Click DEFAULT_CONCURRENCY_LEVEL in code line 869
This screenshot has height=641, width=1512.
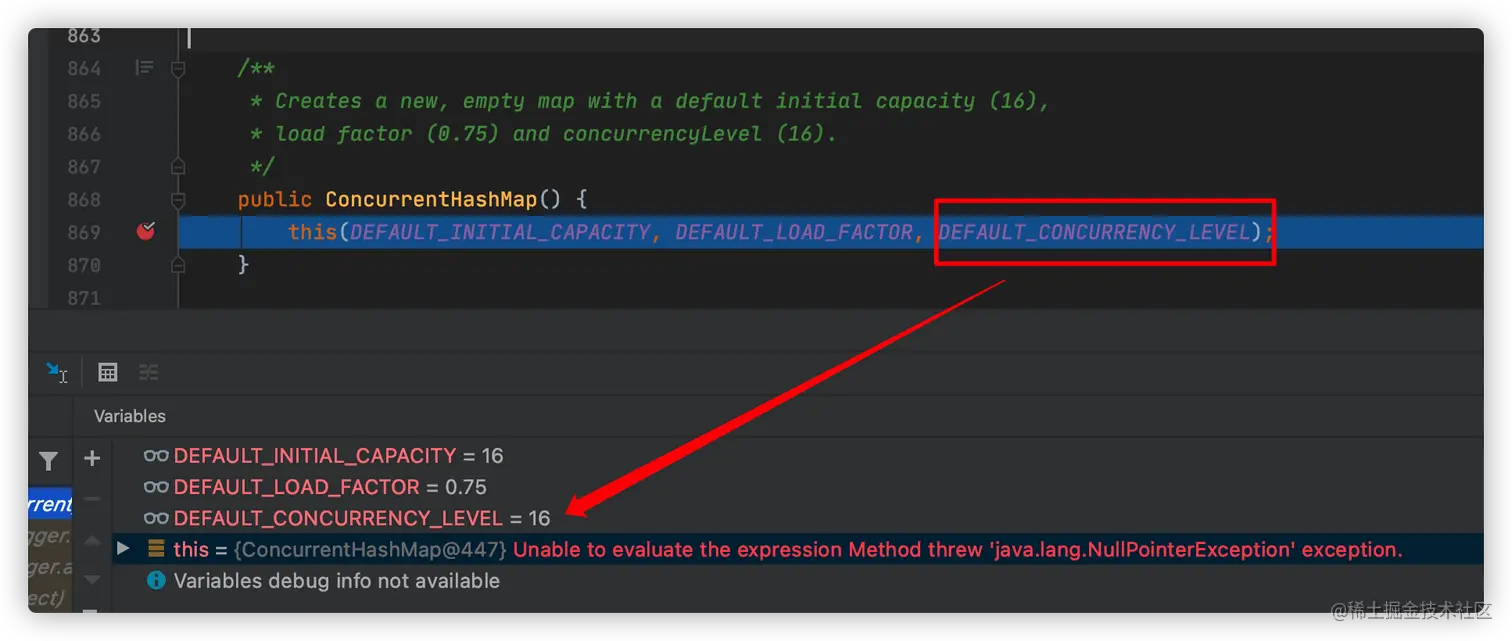pos(1095,232)
